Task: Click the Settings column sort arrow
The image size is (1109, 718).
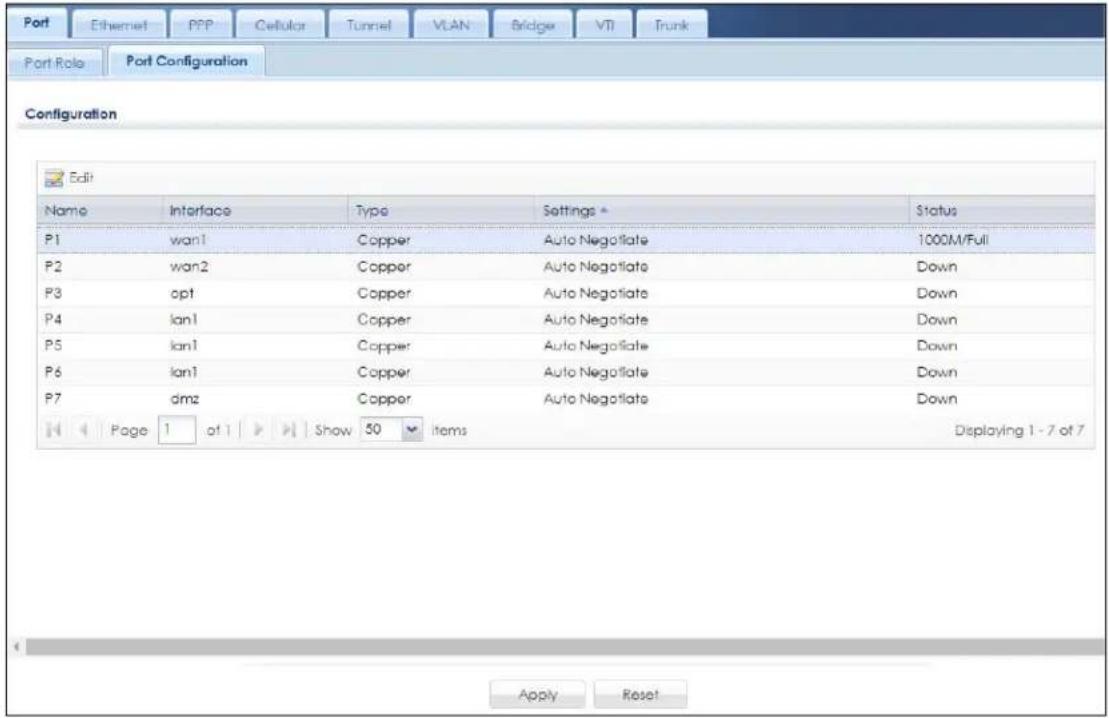Action: [x=604, y=211]
